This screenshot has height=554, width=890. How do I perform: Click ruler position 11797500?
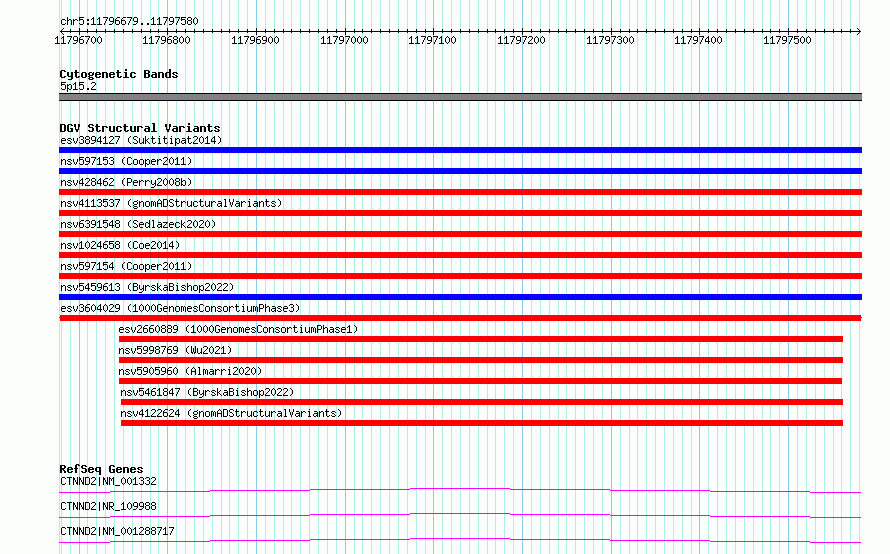point(787,40)
